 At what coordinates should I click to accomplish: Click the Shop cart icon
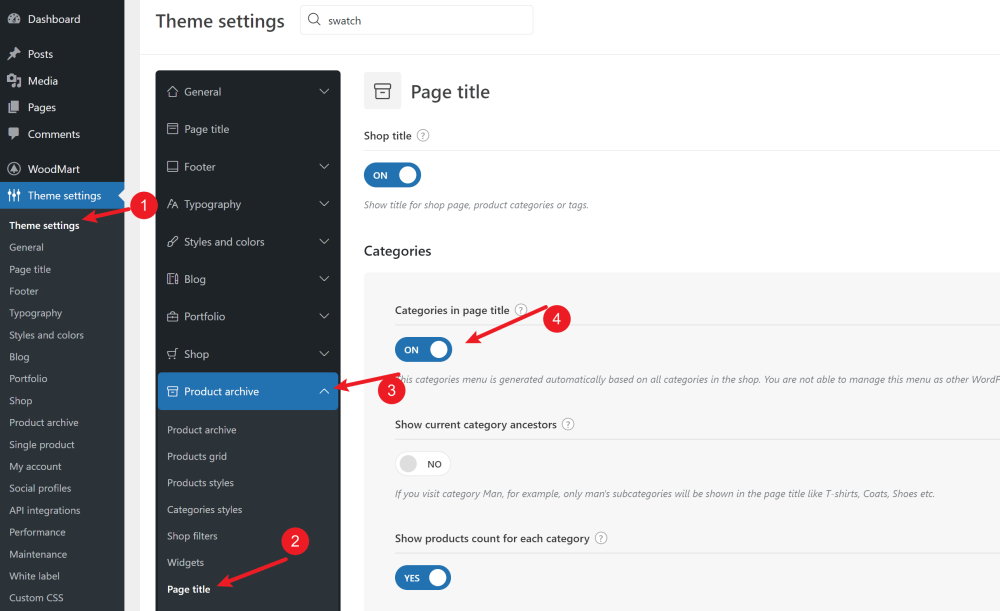pos(172,354)
